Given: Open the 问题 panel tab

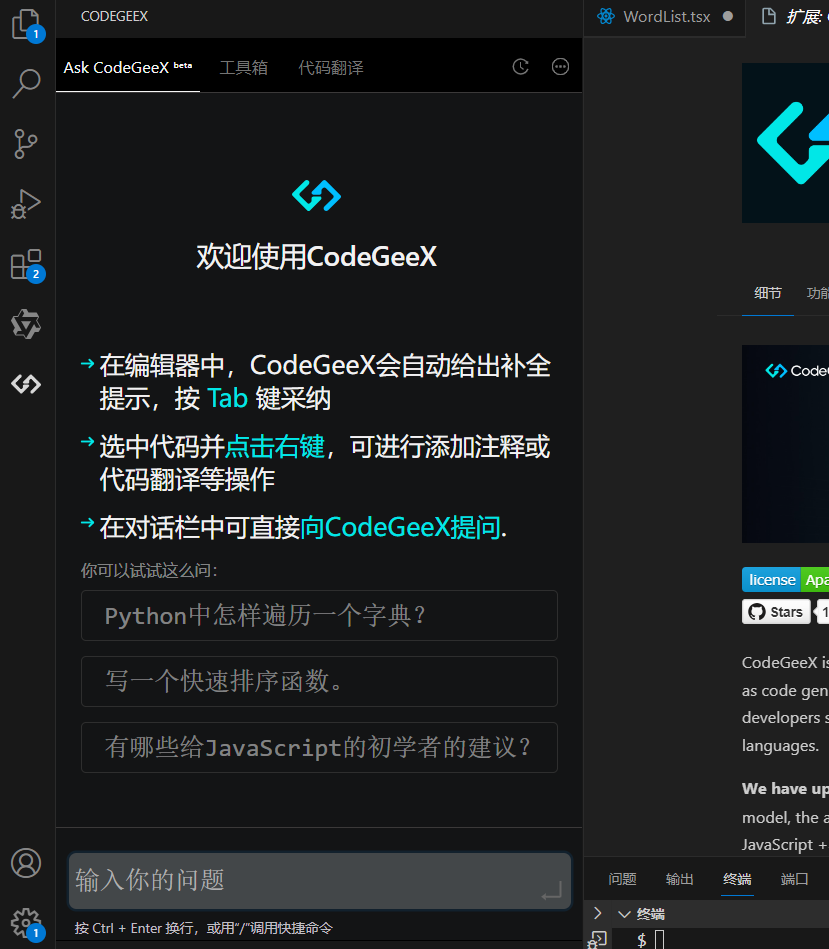Looking at the screenshot, I should (x=623, y=879).
